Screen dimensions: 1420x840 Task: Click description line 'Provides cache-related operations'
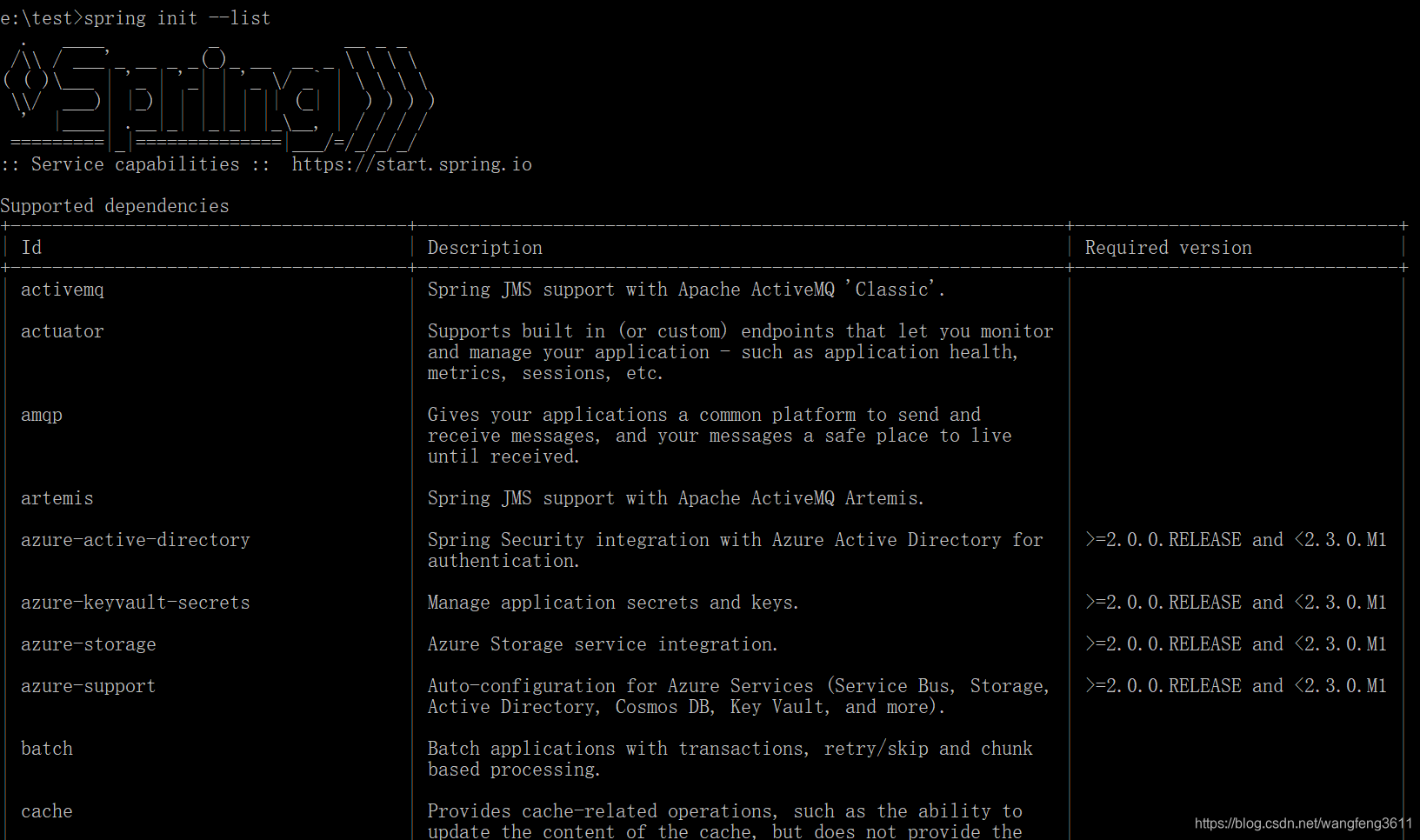(725, 811)
